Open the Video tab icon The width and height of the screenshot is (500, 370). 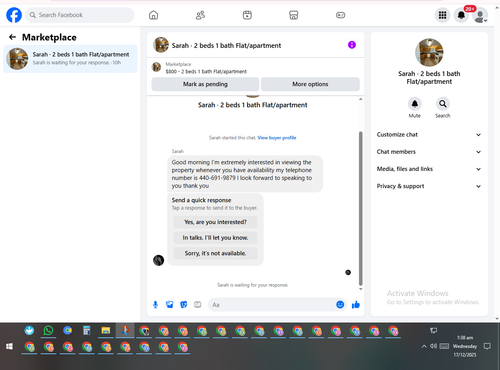[247, 15]
